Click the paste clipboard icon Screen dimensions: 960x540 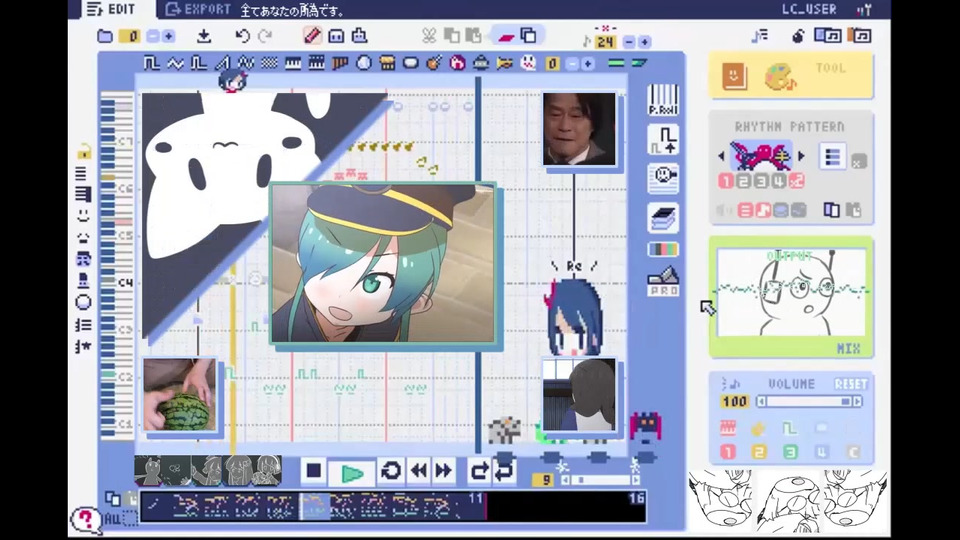pyautogui.click(x=473, y=36)
